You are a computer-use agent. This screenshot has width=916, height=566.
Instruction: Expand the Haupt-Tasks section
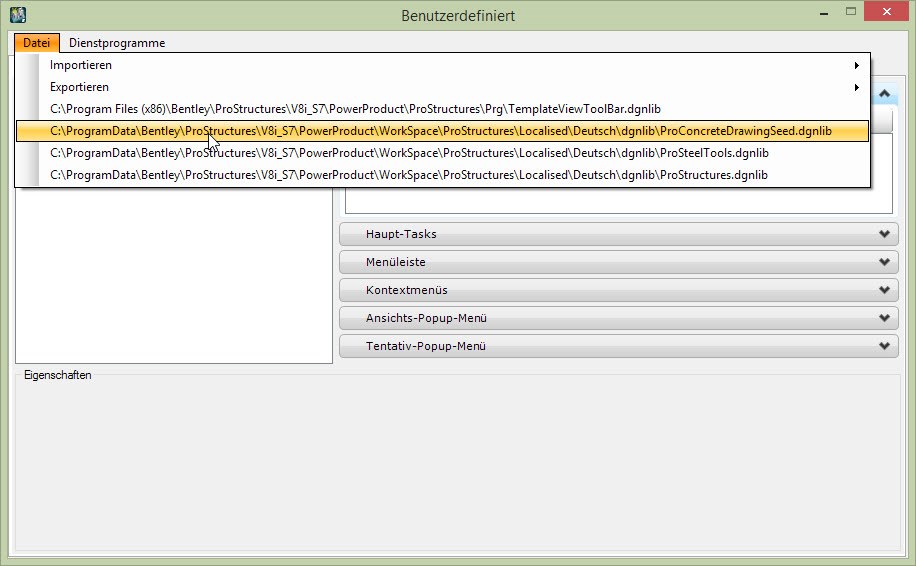(619, 234)
